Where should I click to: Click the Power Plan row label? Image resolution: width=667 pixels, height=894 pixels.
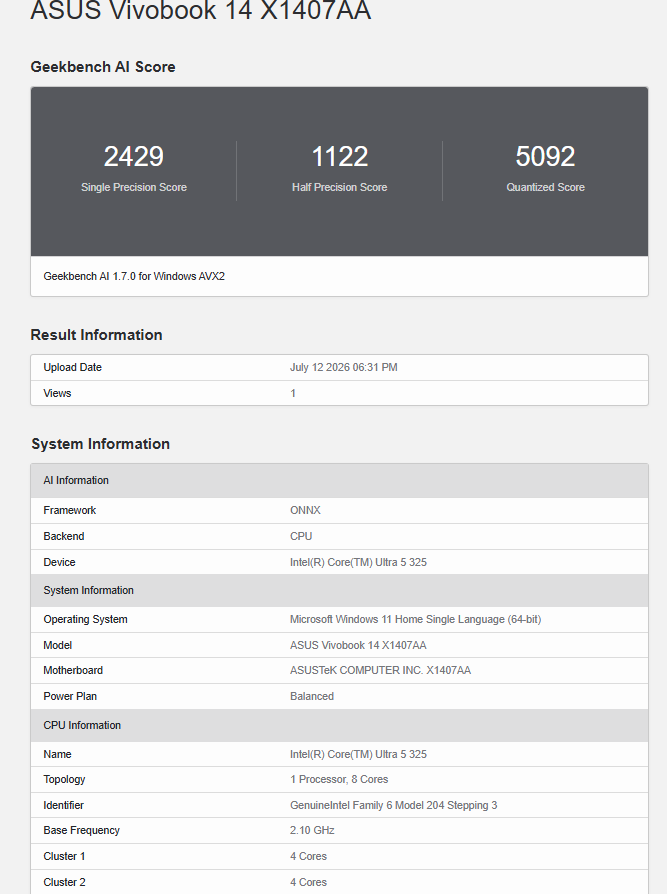tap(70, 696)
